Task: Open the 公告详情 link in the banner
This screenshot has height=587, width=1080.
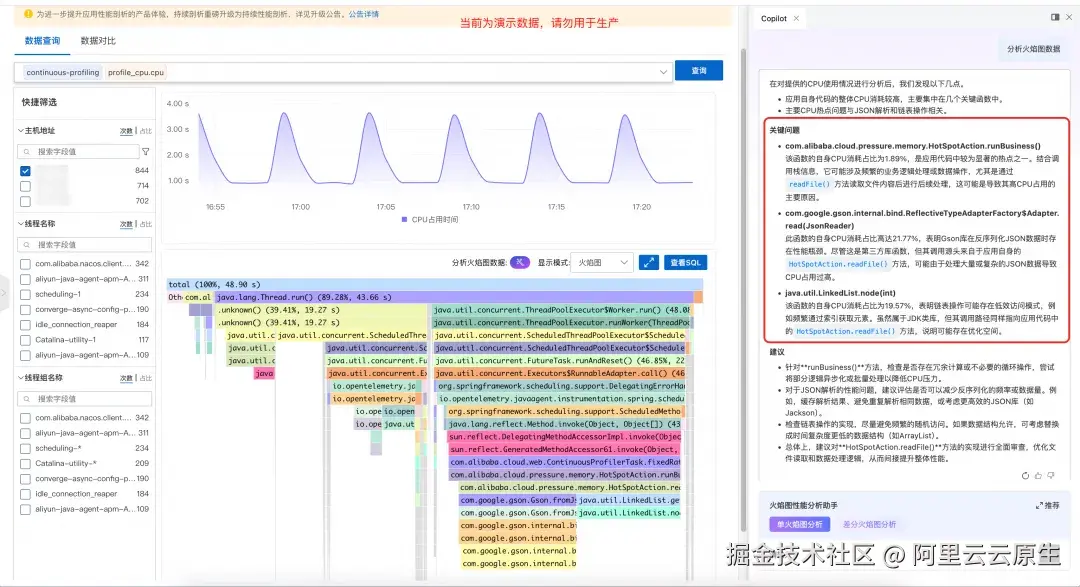Action: (364, 14)
